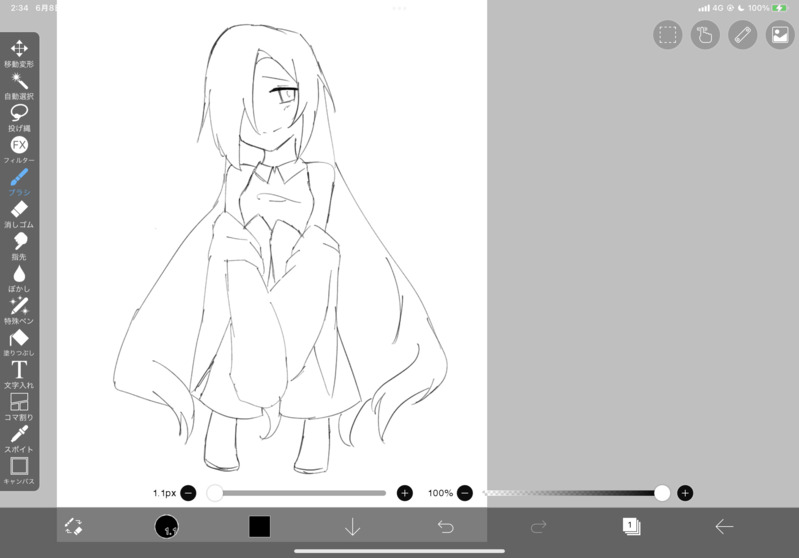Select the Eraser (消しゴム) tool

19,214
